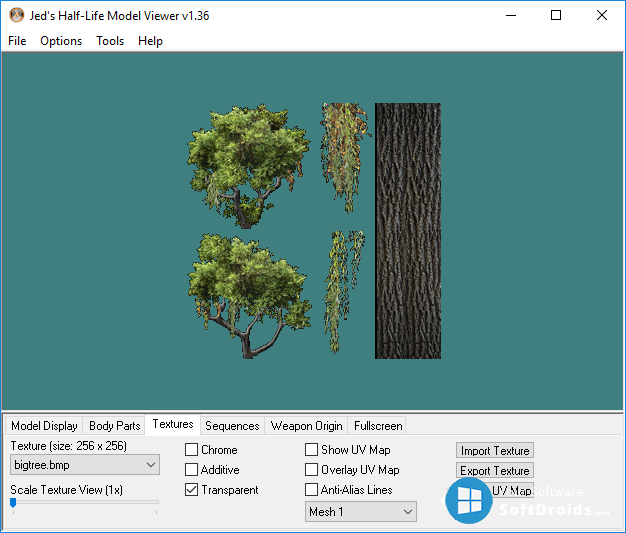Open the Options menu

coord(61,41)
